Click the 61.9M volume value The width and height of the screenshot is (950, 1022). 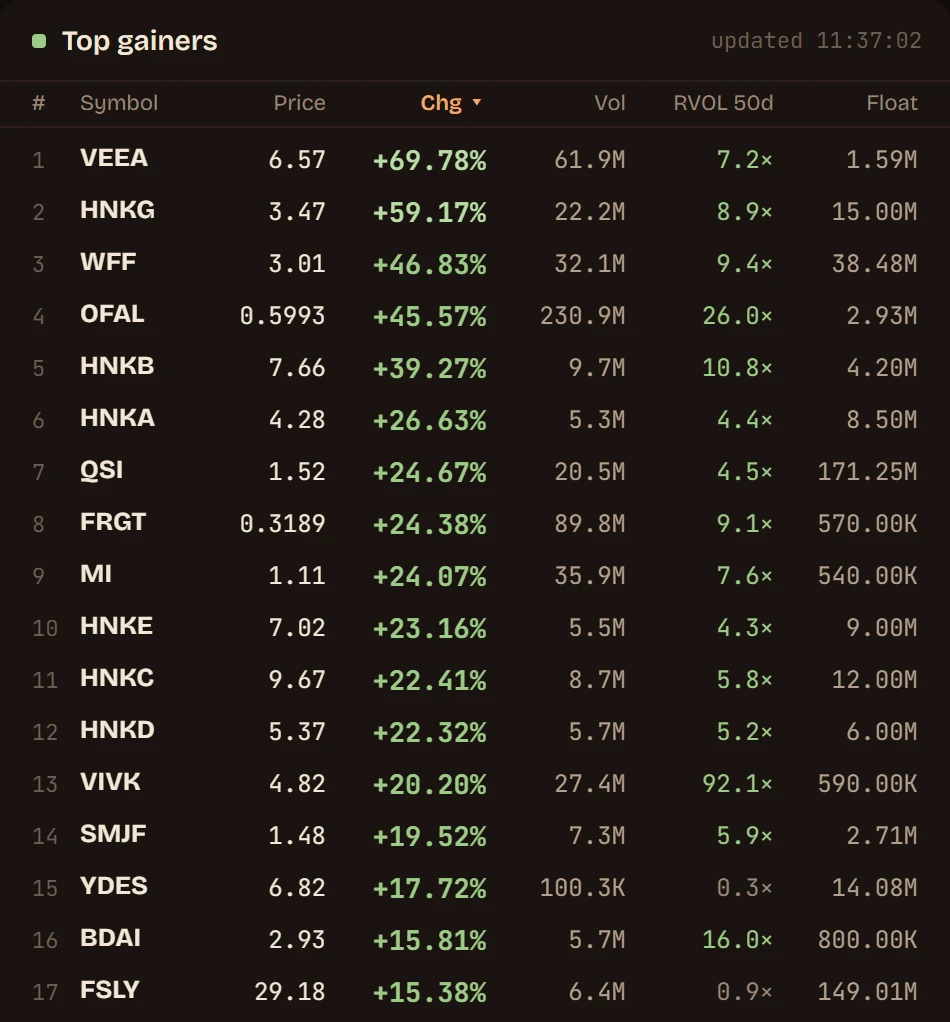[x=590, y=160]
